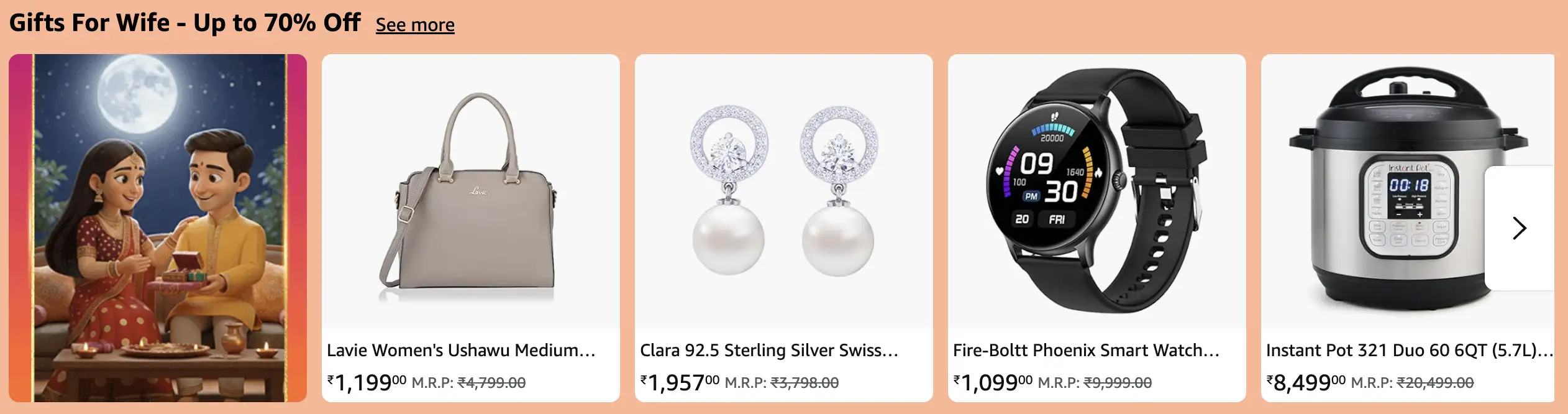Screen dimensions: 1568x414
Task: Open the Lavie Women's Ushawu Medium title
Action: click(461, 351)
